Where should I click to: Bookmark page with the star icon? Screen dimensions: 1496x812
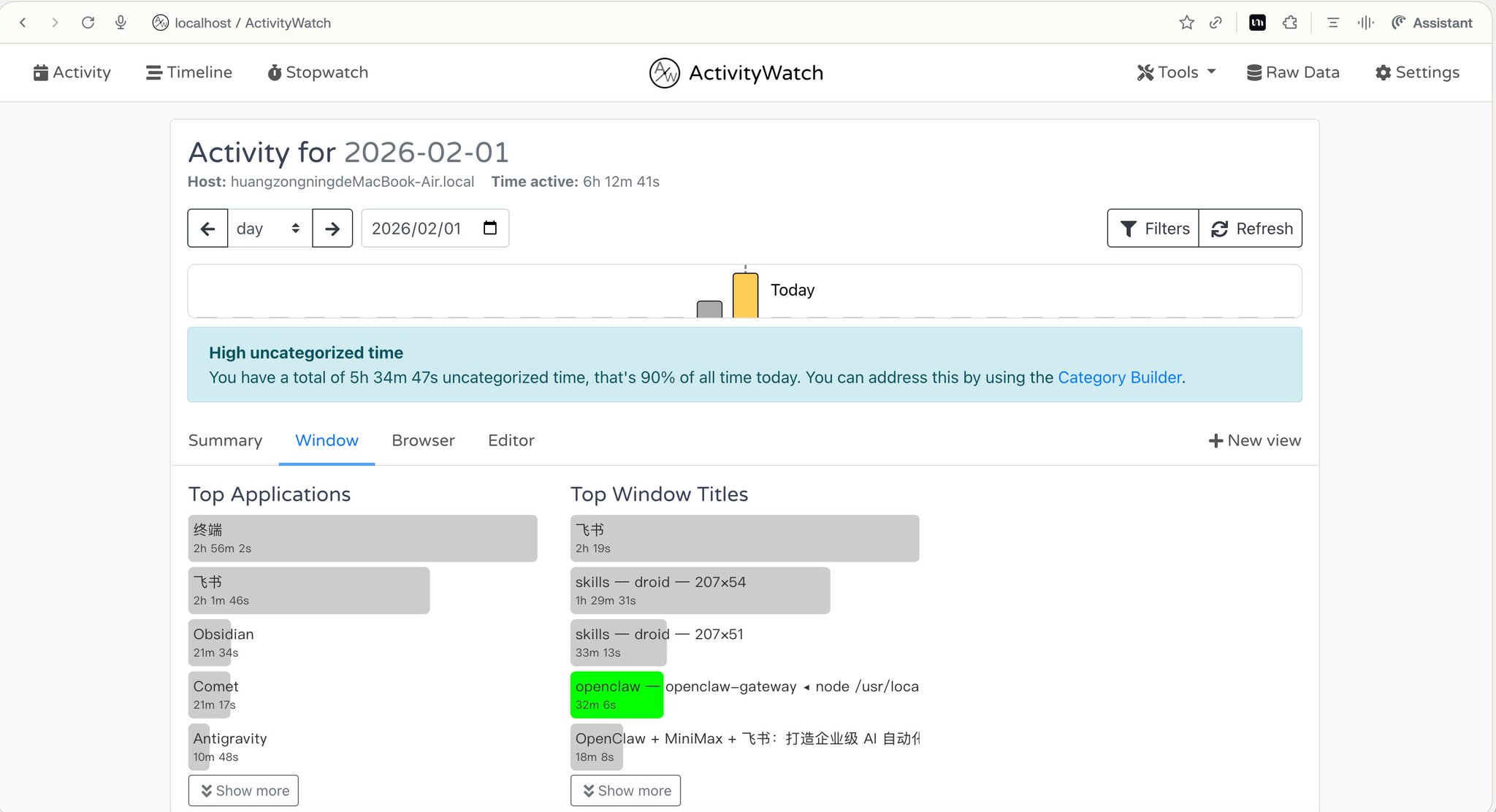click(1187, 23)
